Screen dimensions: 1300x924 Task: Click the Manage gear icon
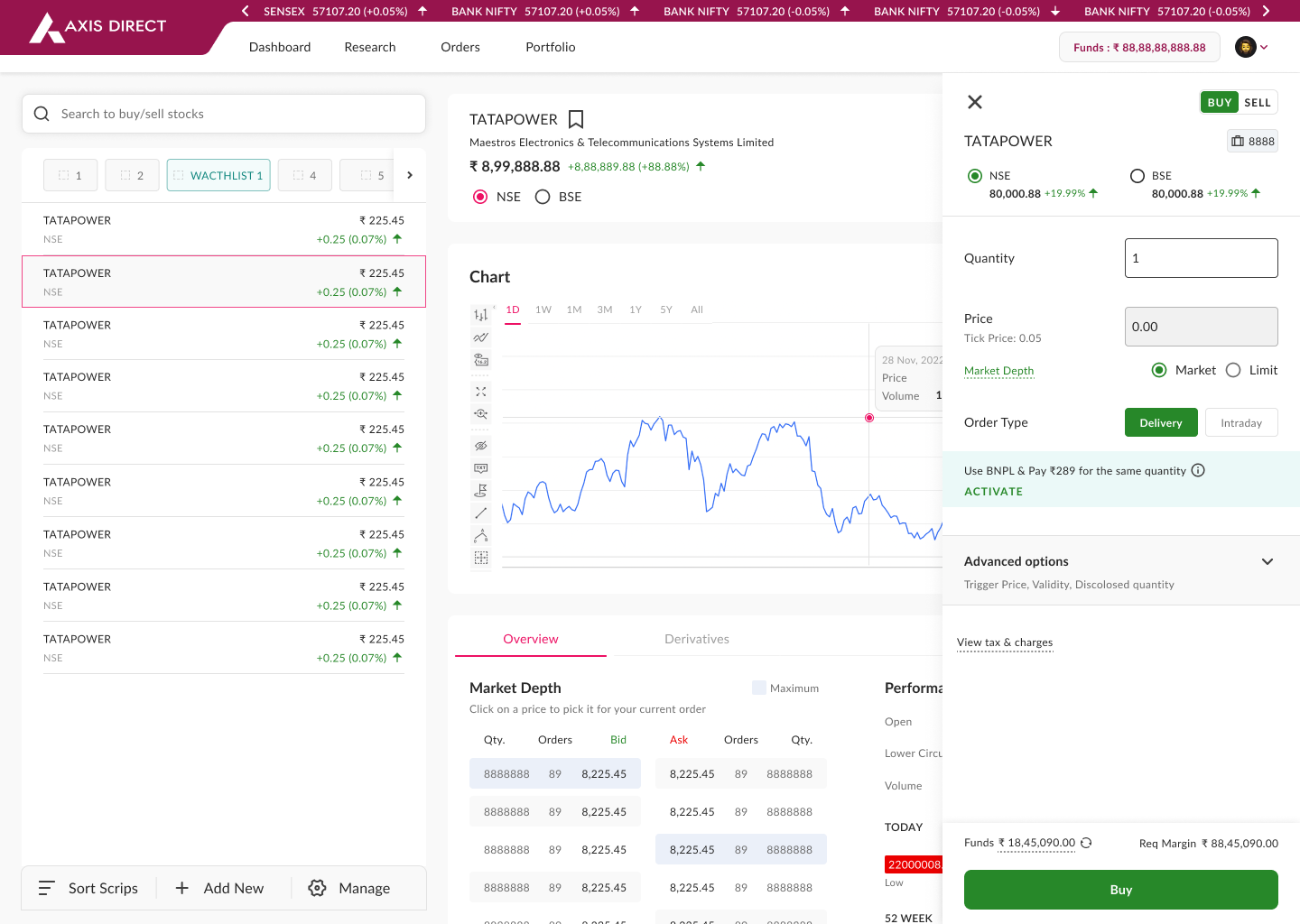click(x=317, y=888)
